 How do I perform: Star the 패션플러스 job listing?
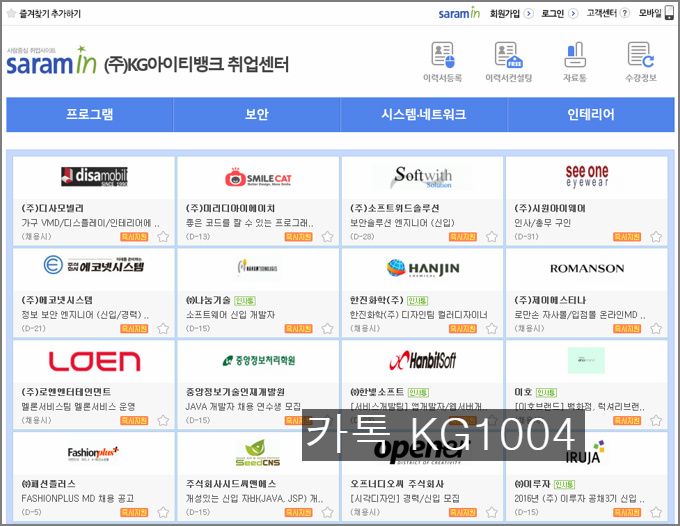(163, 513)
